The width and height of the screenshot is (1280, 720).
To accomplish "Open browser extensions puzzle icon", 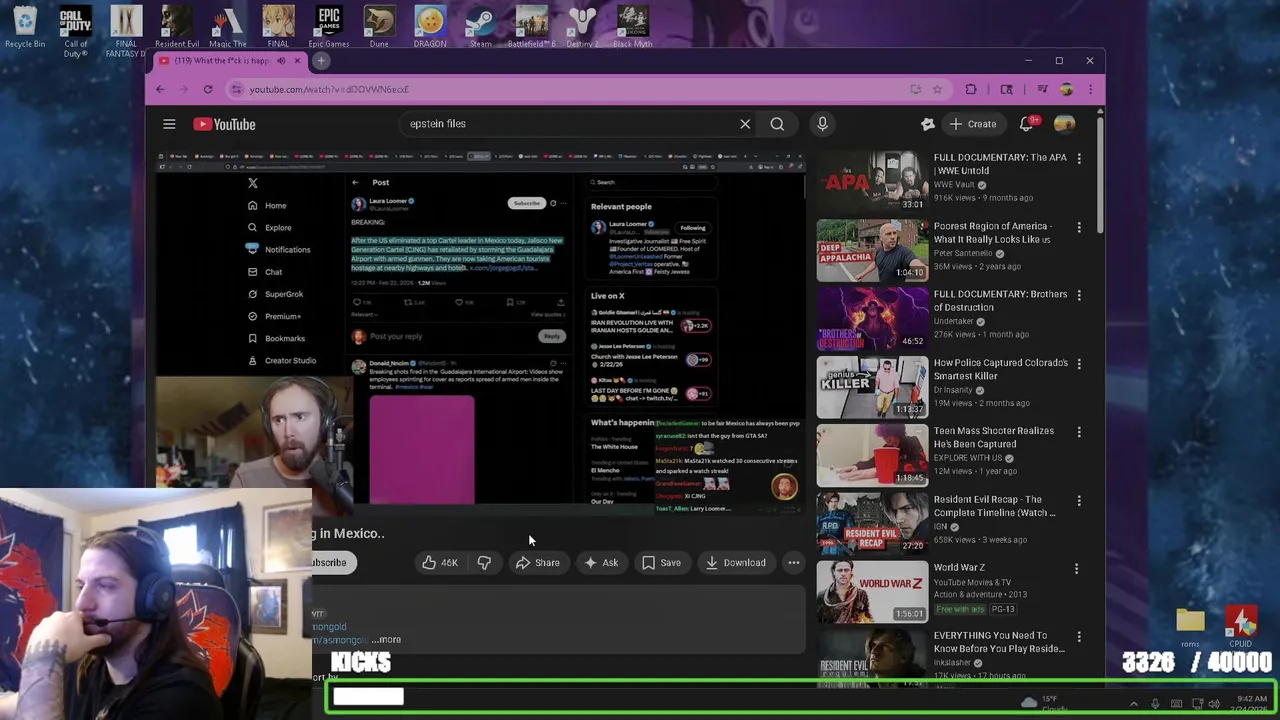I will 970,89.
